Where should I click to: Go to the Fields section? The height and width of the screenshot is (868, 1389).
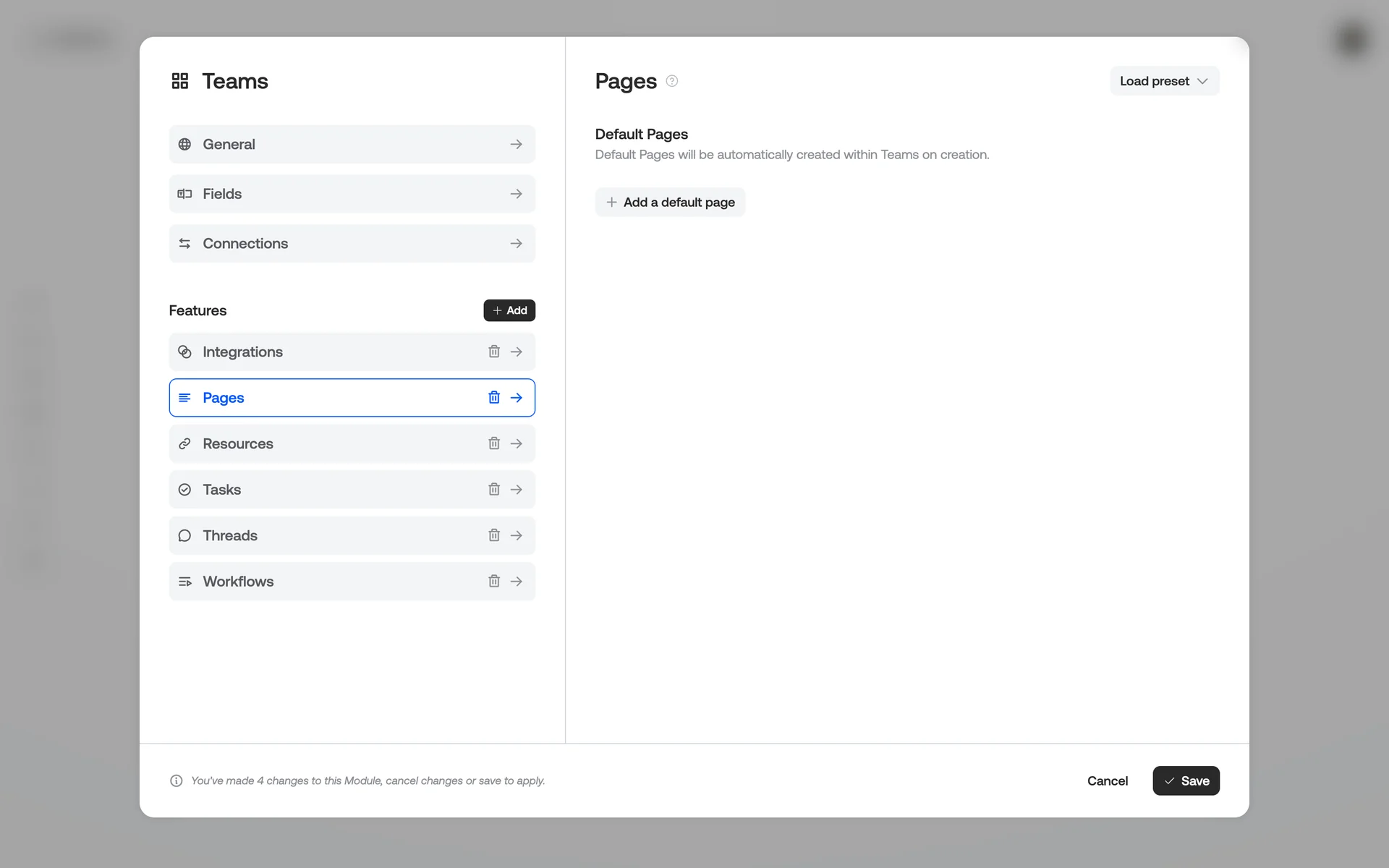tap(352, 194)
